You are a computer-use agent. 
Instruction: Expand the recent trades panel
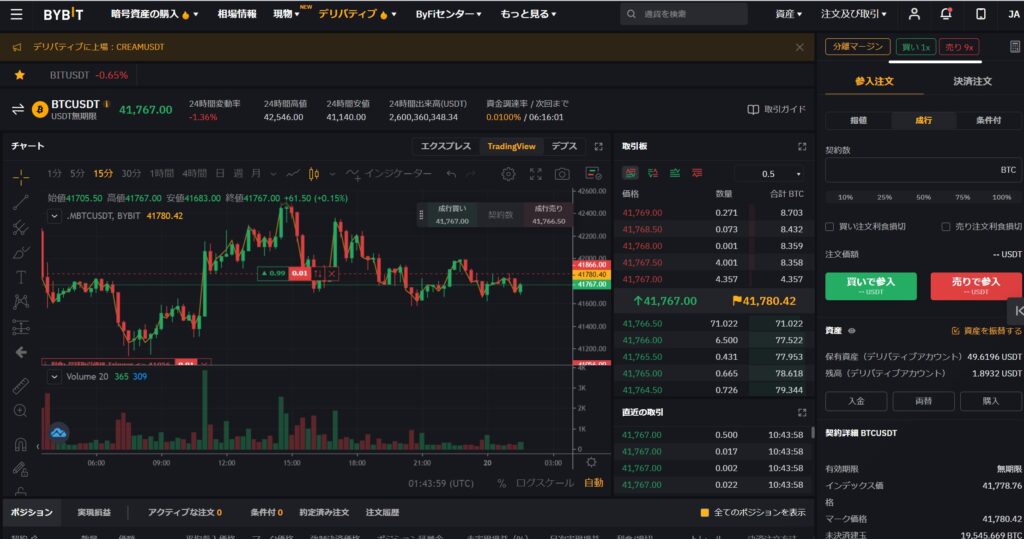[802, 412]
